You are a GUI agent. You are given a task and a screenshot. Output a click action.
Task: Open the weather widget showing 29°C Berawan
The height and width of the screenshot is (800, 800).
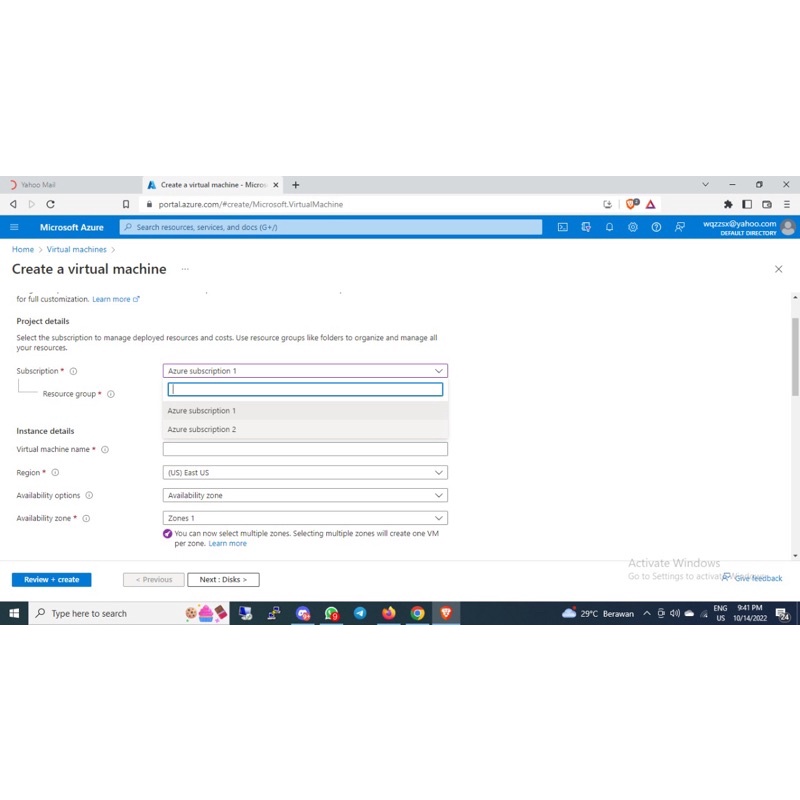597,613
